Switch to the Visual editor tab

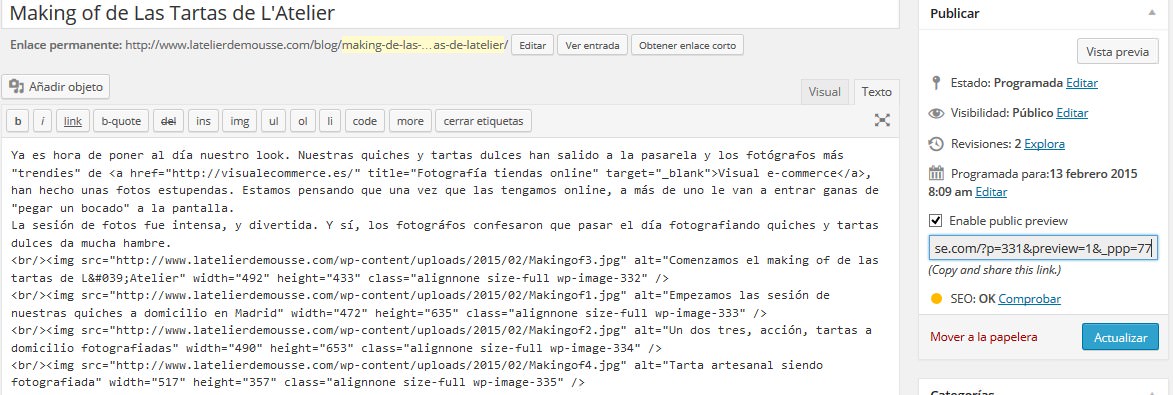click(x=824, y=92)
